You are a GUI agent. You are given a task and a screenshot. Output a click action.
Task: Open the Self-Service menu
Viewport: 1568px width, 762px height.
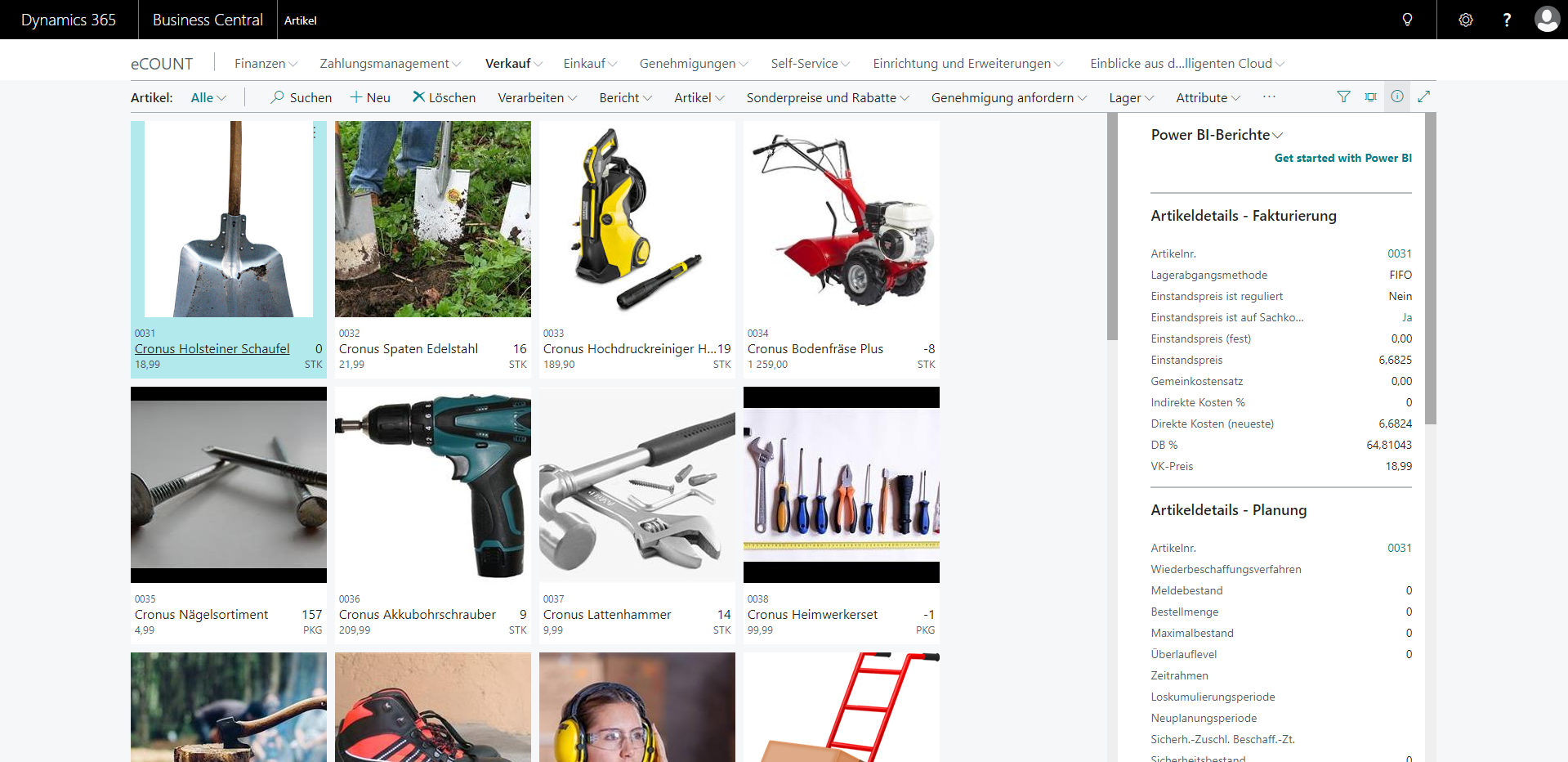[x=811, y=64]
